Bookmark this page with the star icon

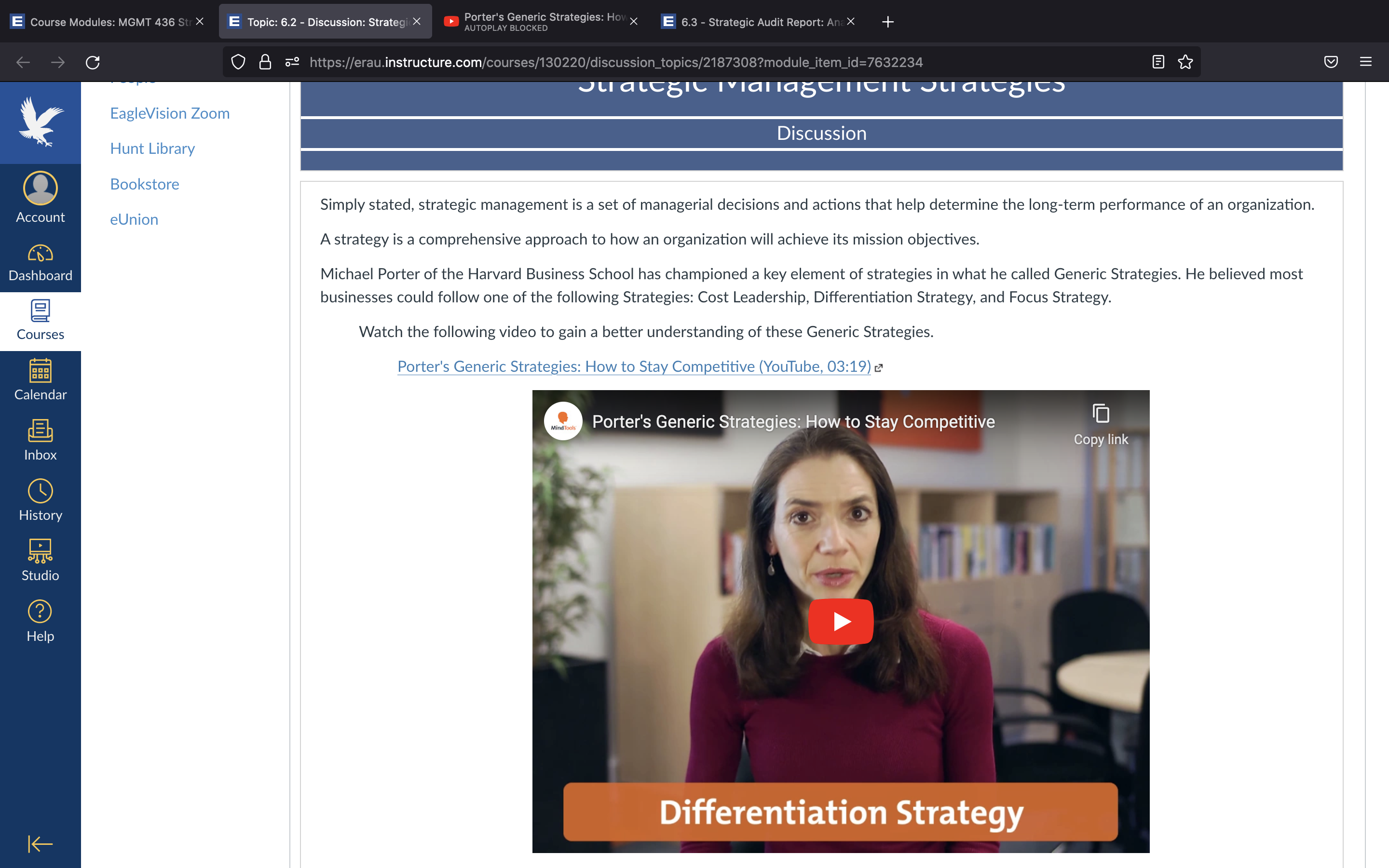[x=1185, y=62]
